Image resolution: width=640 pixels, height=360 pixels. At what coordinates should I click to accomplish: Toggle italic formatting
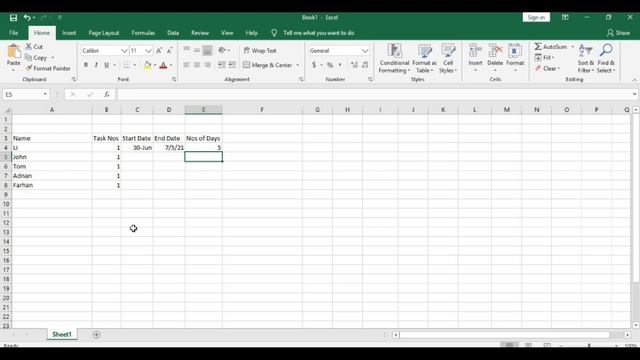tap(96, 65)
